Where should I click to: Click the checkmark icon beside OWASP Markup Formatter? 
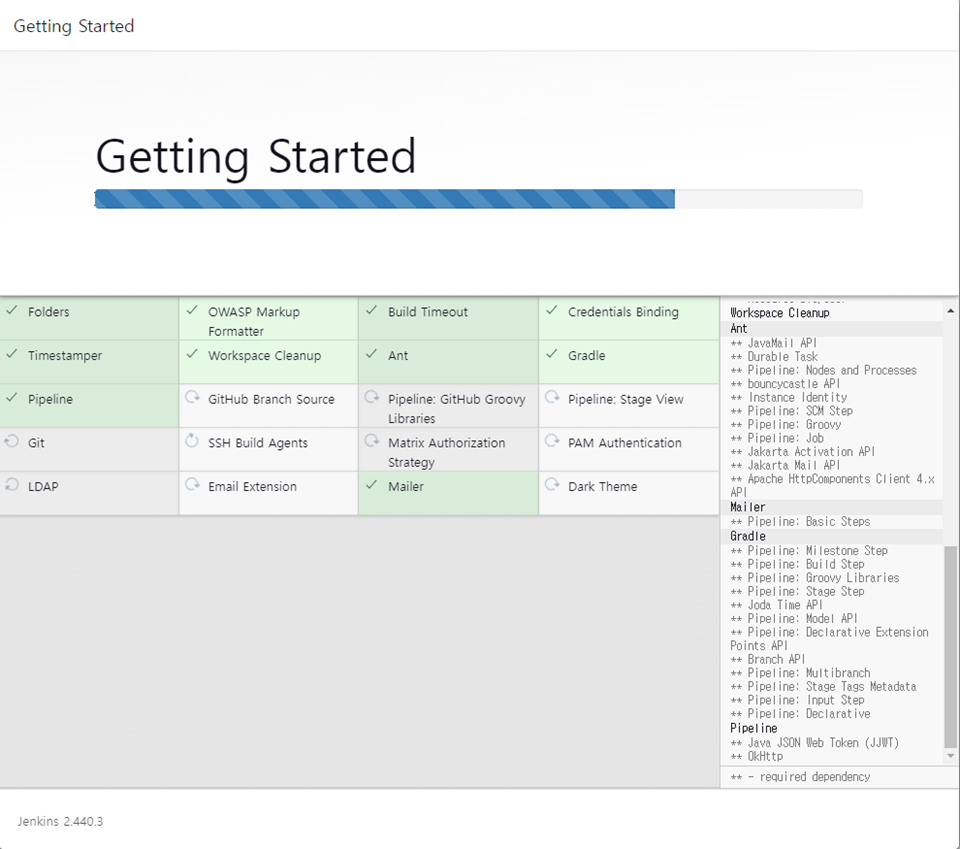coord(192,310)
